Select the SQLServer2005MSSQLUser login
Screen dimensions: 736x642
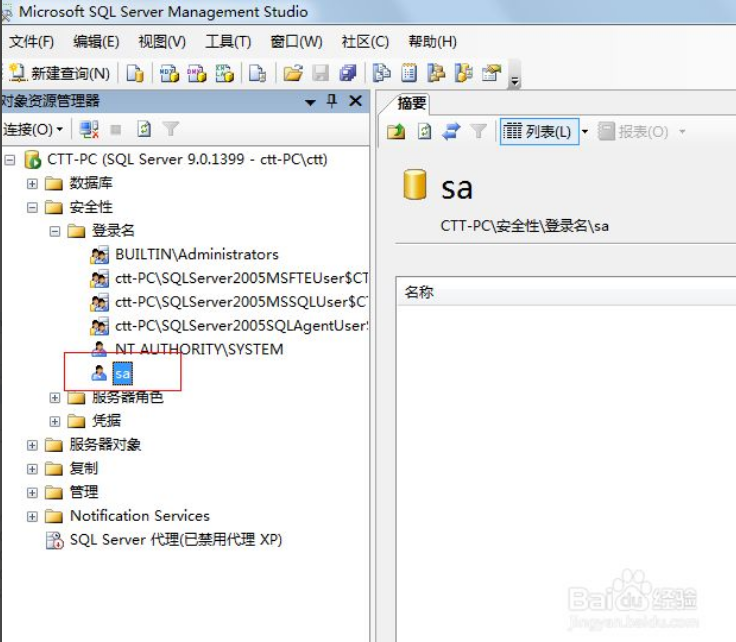[241, 302]
